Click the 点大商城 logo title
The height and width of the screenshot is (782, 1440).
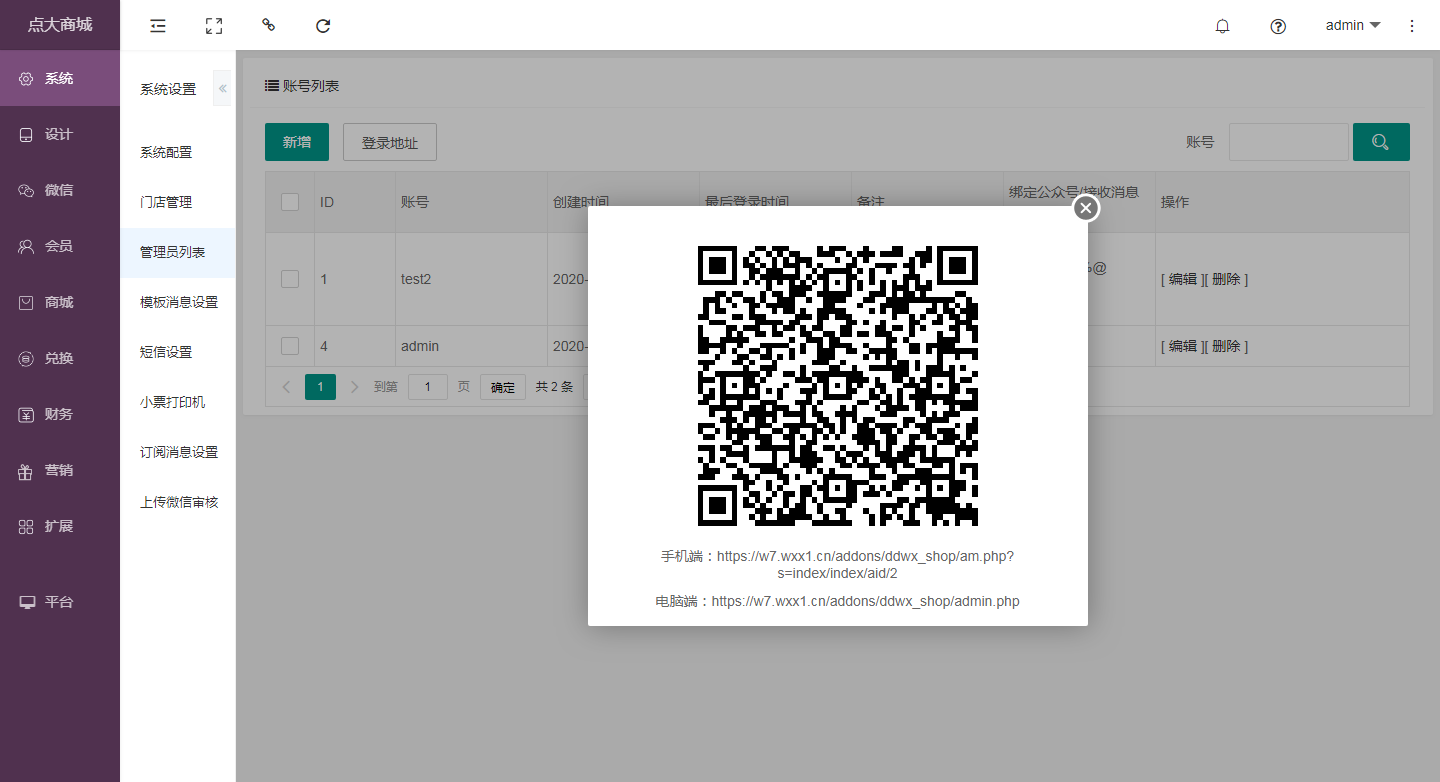point(60,25)
